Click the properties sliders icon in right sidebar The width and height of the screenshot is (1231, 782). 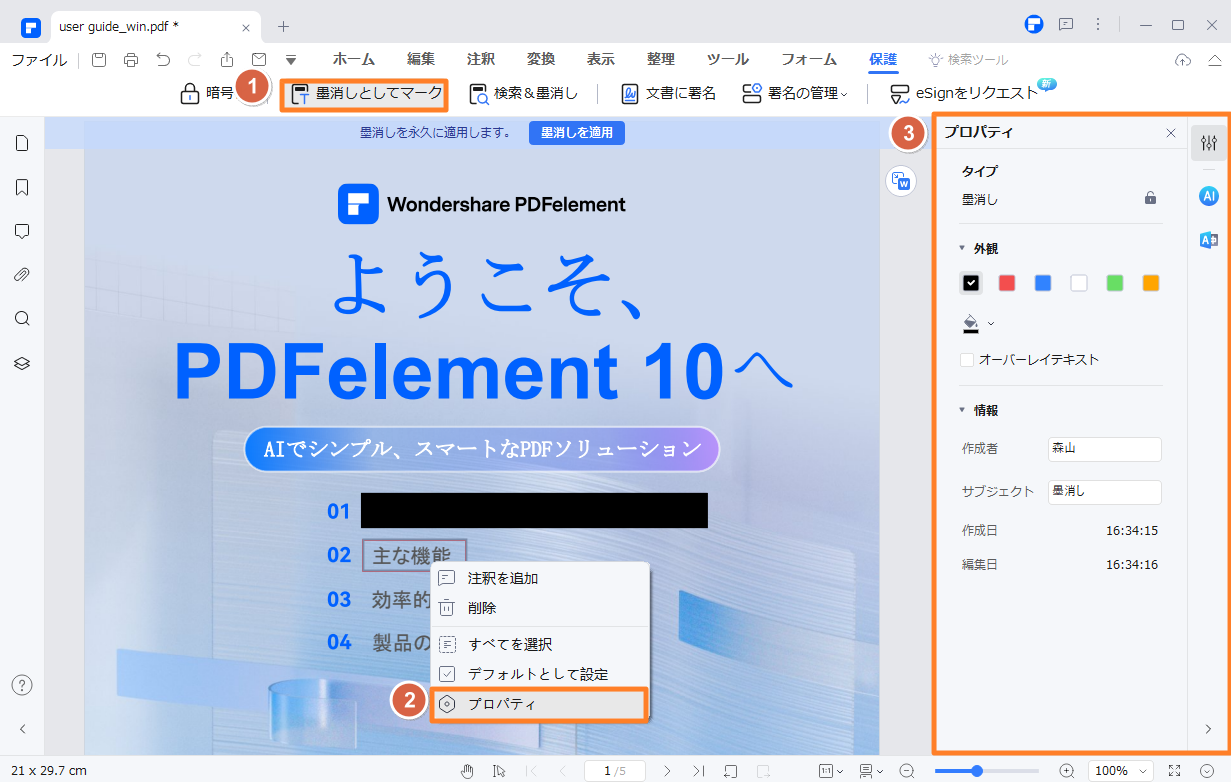click(x=1208, y=144)
